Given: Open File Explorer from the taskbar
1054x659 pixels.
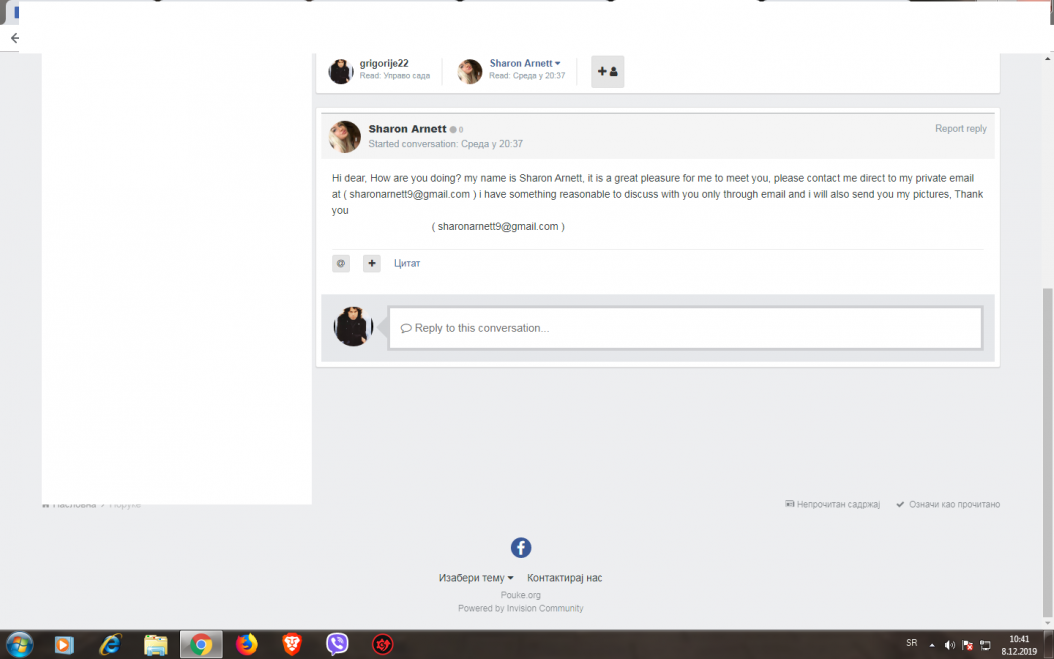Looking at the screenshot, I should point(155,644).
